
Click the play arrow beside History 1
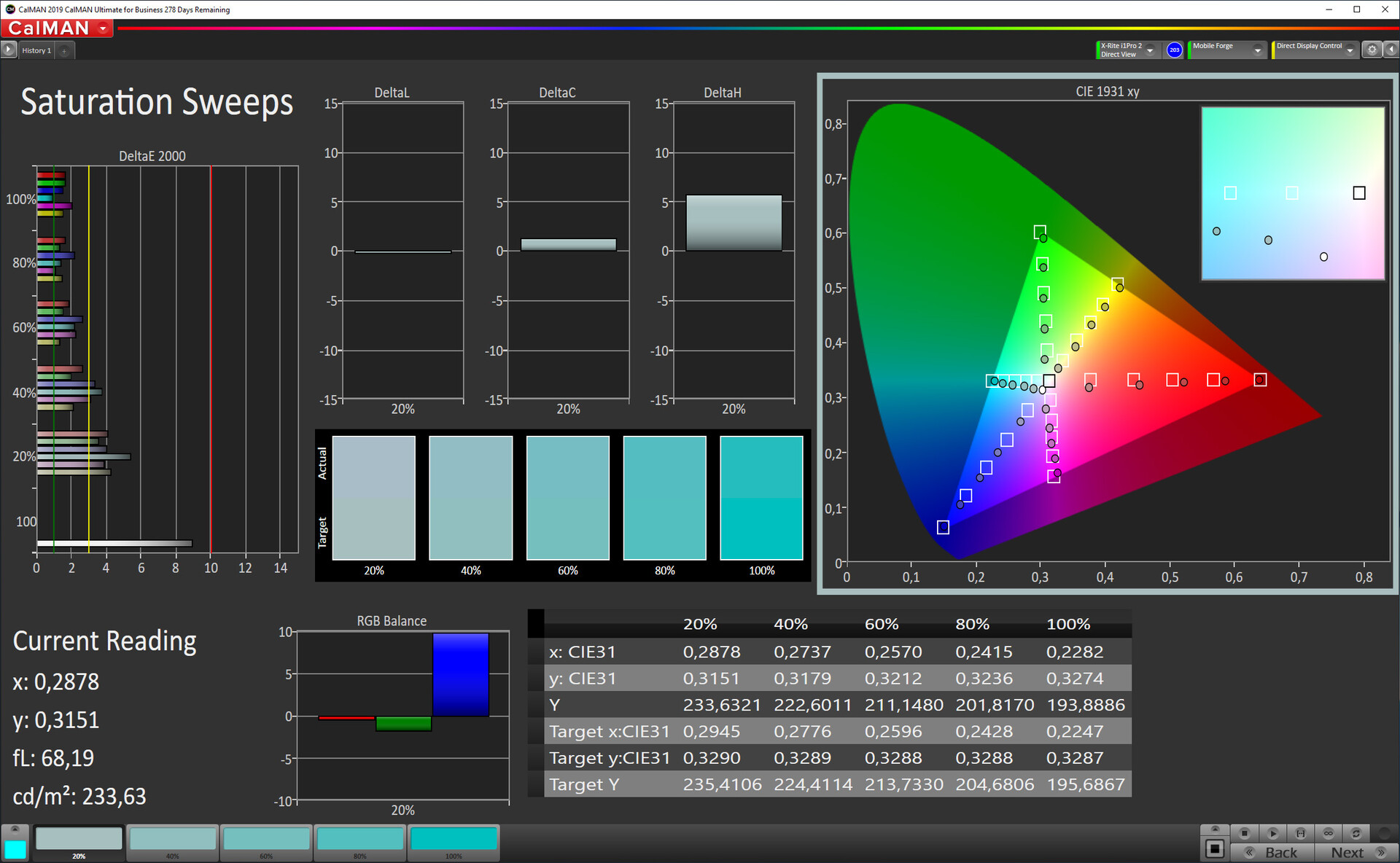point(8,50)
